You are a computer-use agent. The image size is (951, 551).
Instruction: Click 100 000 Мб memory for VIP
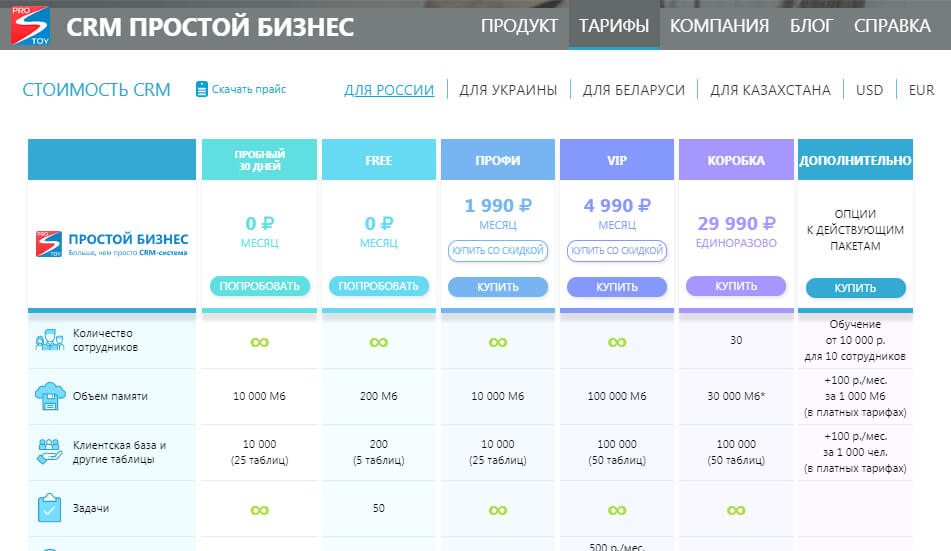tap(617, 396)
